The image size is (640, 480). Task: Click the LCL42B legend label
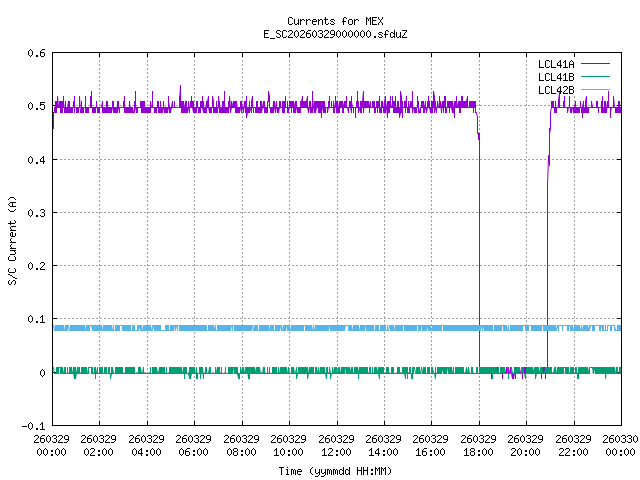(555, 90)
